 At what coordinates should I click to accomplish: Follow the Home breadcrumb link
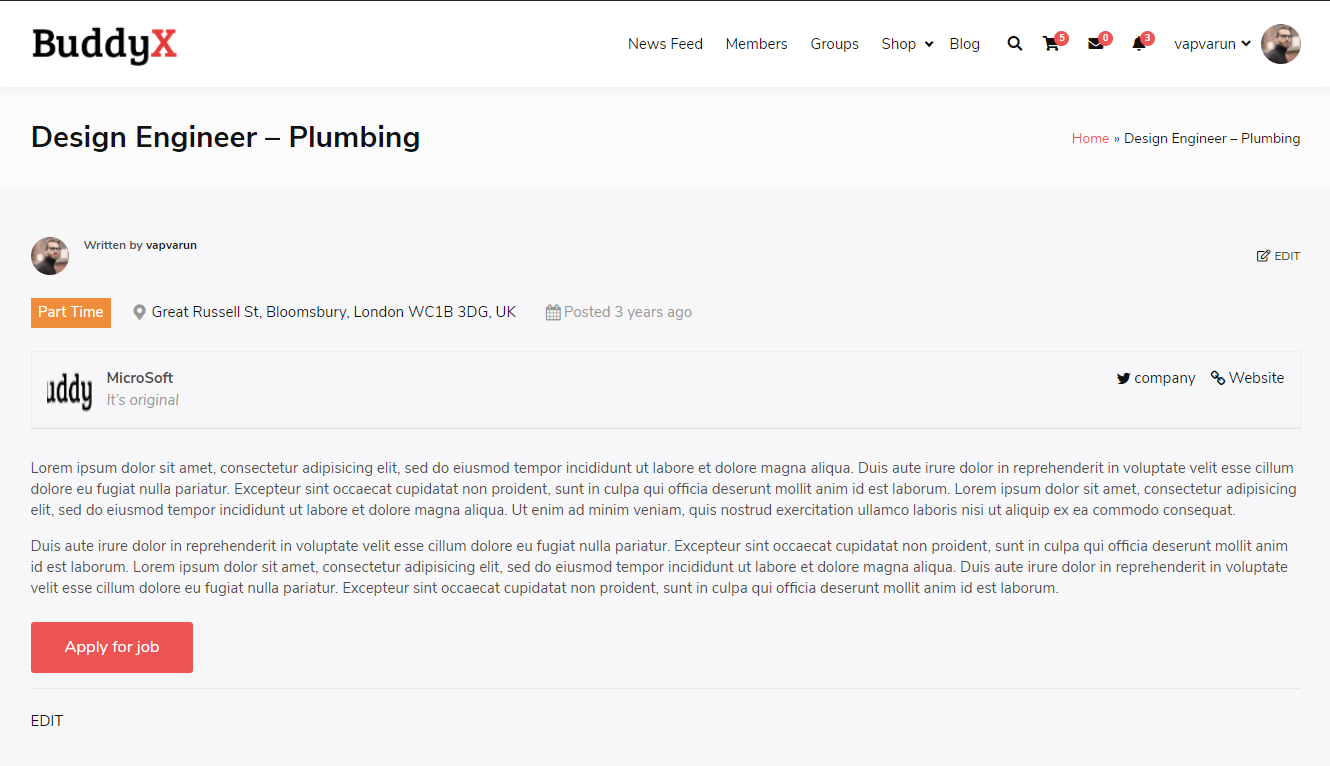[1090, 139]
